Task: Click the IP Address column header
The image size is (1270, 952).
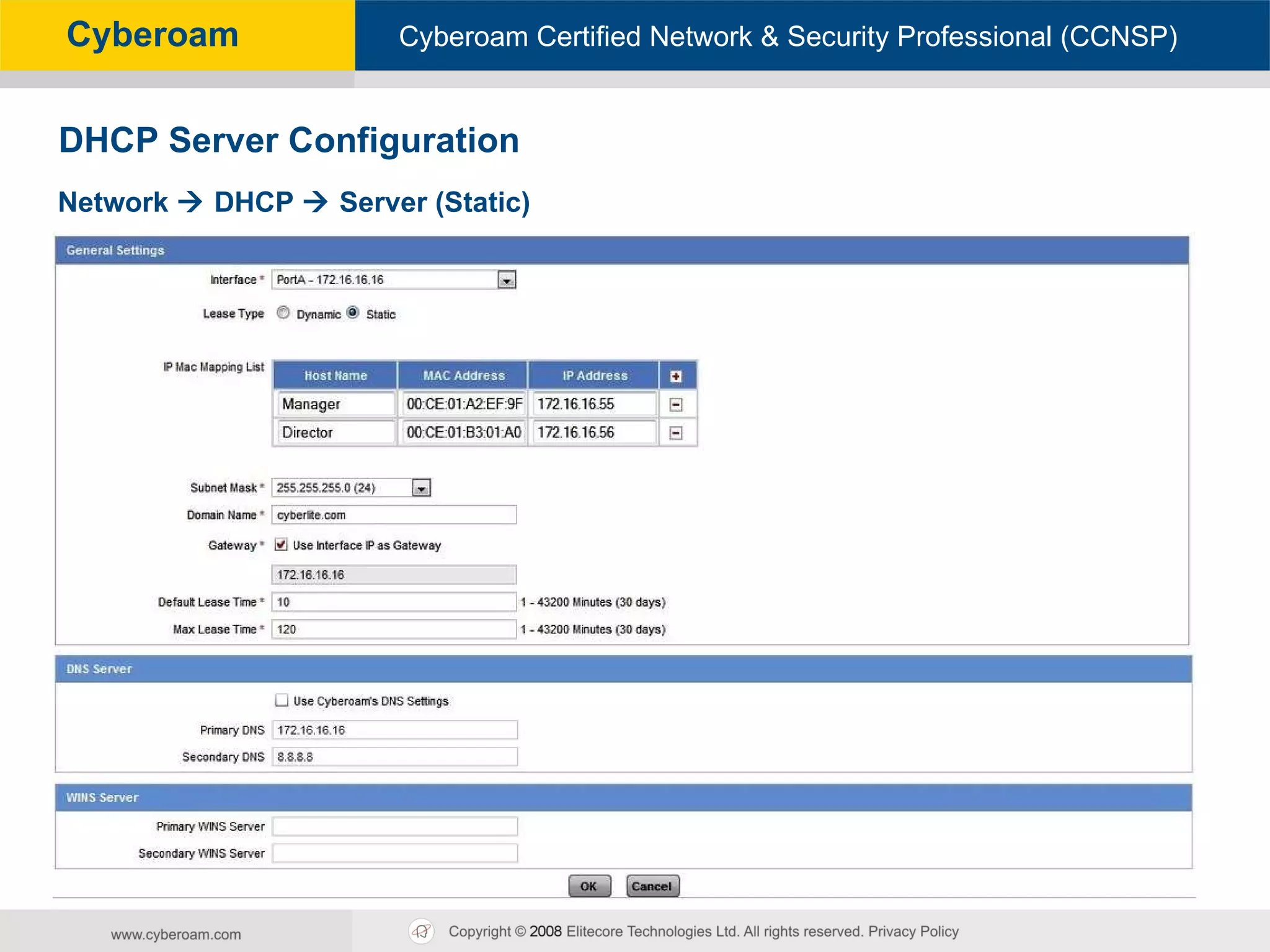Action: (x=595, y=376)
